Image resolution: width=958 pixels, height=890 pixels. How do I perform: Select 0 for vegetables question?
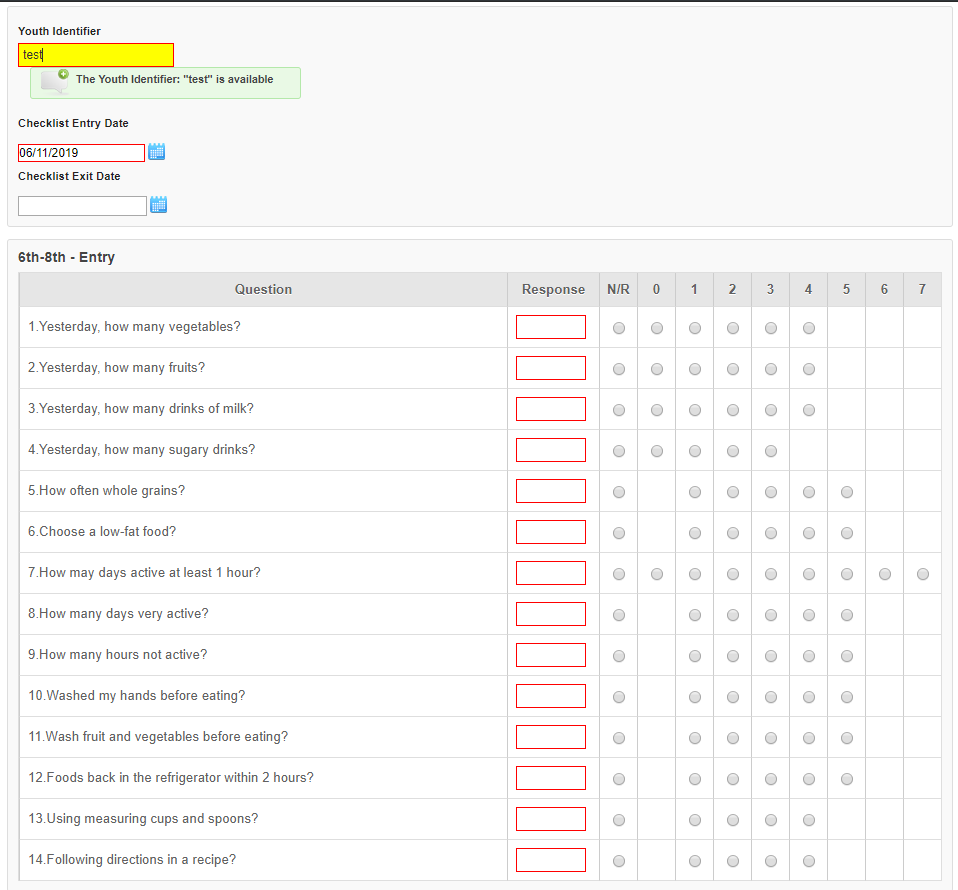coord(657,328)
